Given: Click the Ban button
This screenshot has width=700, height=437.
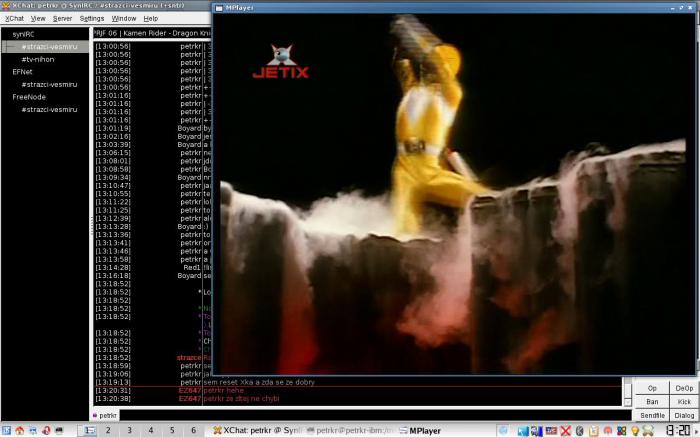Looking at the screenshot, I should (x=652, y=402).
